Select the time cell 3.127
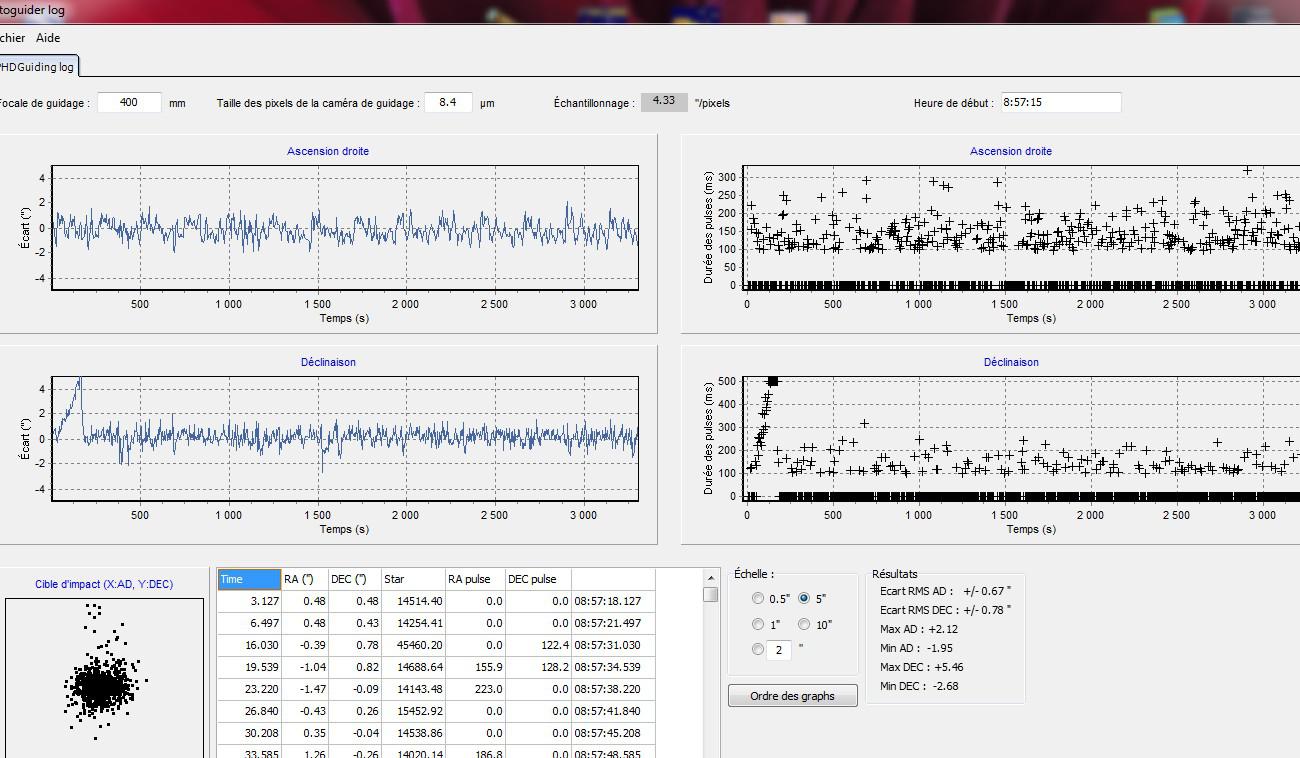Viewport: 1300px width, 758px height. point(249,601)
